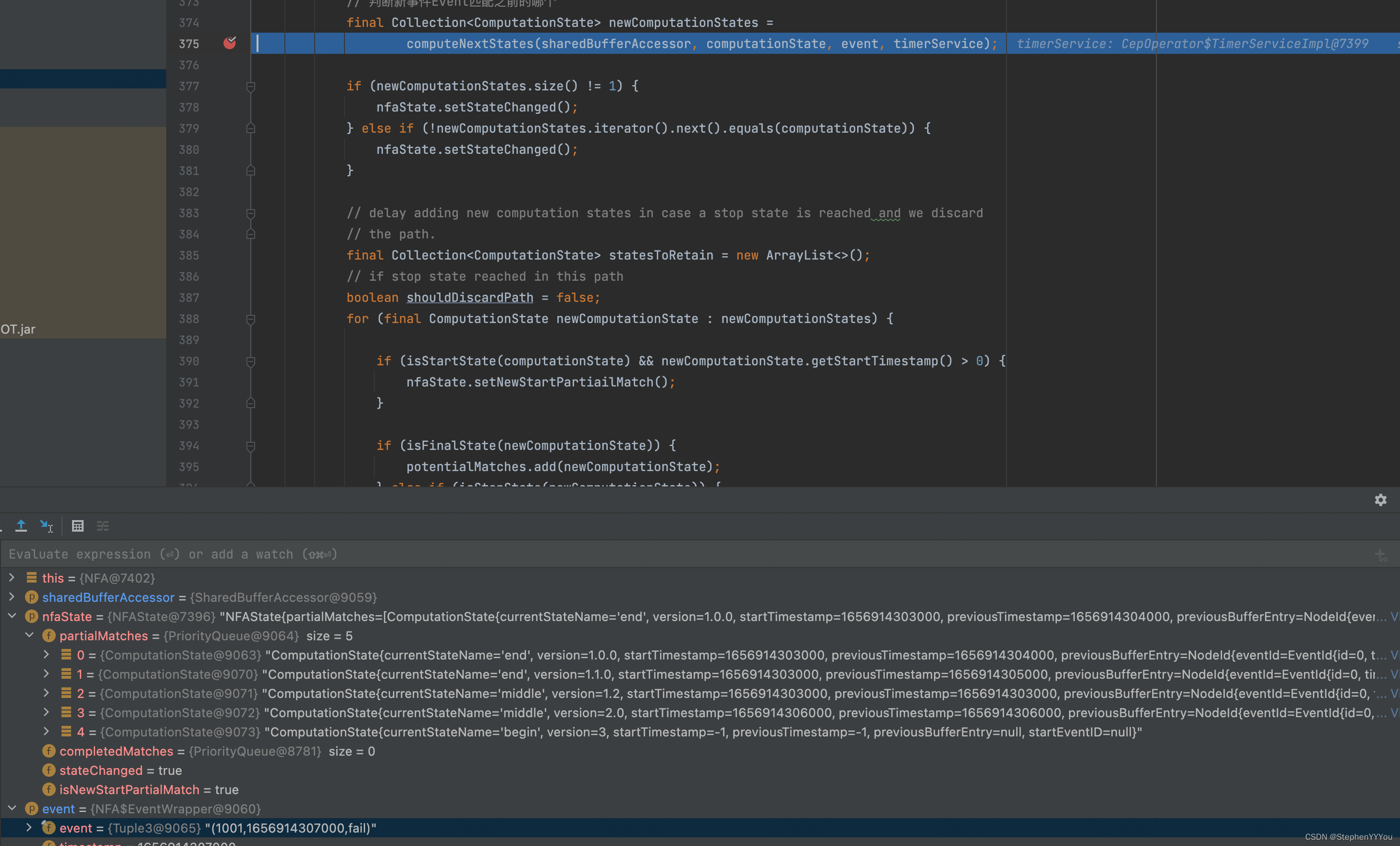1400x846 pixels.
Task: Select the isNewStartPartialMatch field row
Action: coord(129,790)
